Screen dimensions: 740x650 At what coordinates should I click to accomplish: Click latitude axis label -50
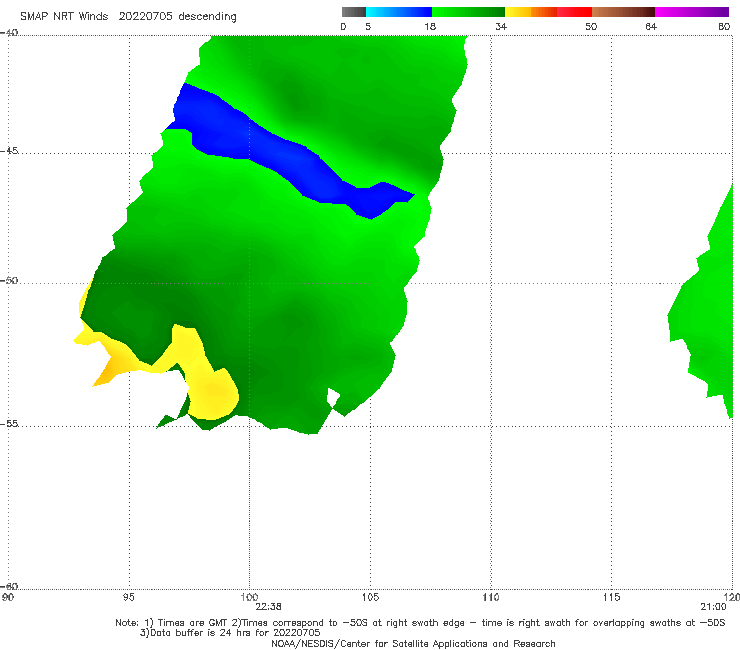click(9, 280)
